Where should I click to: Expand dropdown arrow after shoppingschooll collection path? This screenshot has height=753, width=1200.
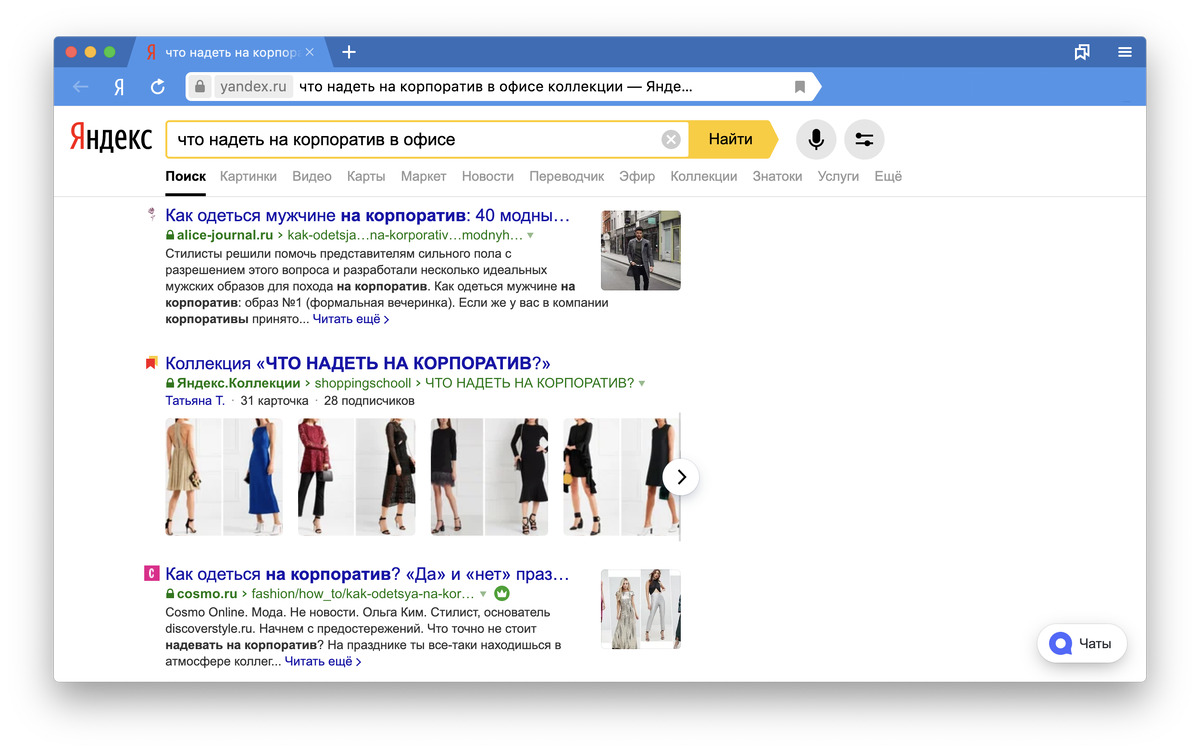(x=642, y=383)
